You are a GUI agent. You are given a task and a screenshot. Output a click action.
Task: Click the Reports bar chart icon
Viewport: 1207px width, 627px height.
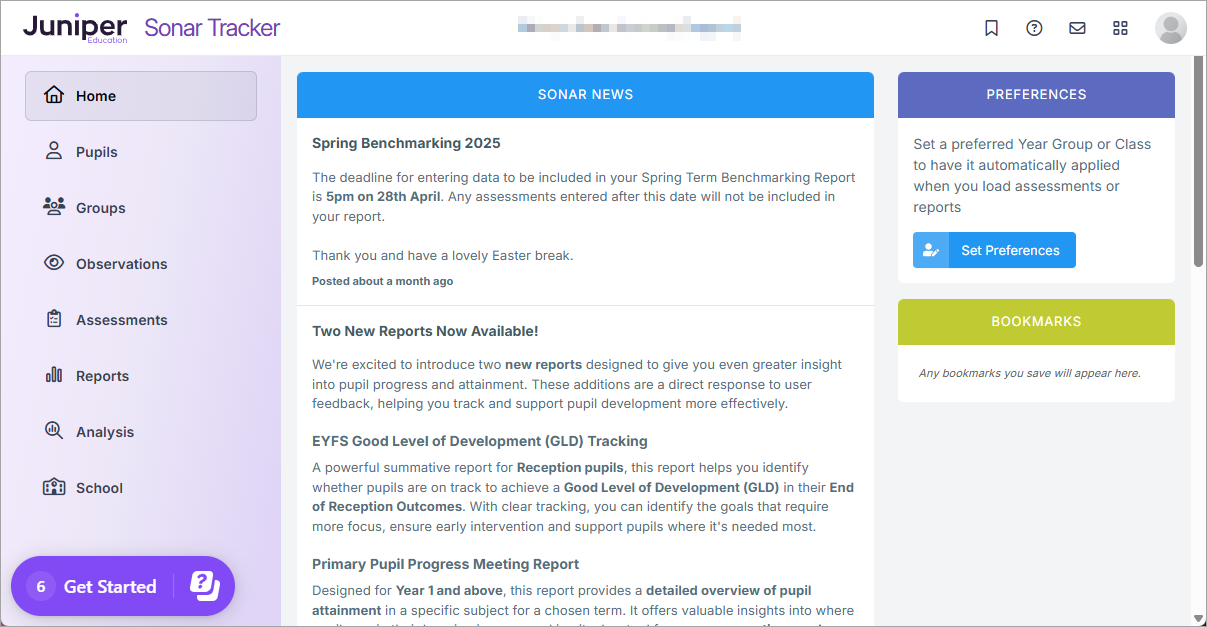[53, 375]
